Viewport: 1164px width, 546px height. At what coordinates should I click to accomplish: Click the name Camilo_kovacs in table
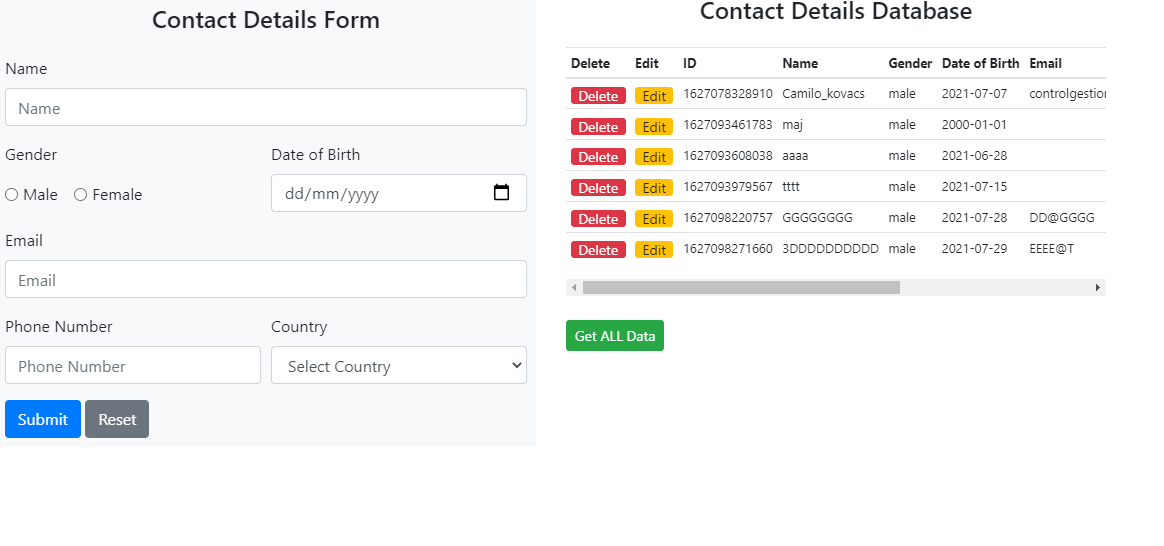click(x=823, y=94)
